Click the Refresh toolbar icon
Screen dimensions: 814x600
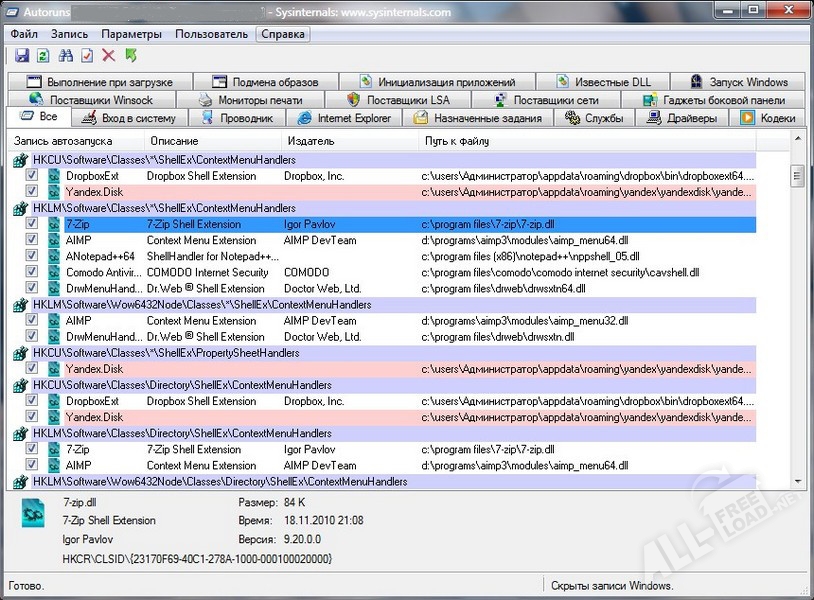(x=44, y=56)
